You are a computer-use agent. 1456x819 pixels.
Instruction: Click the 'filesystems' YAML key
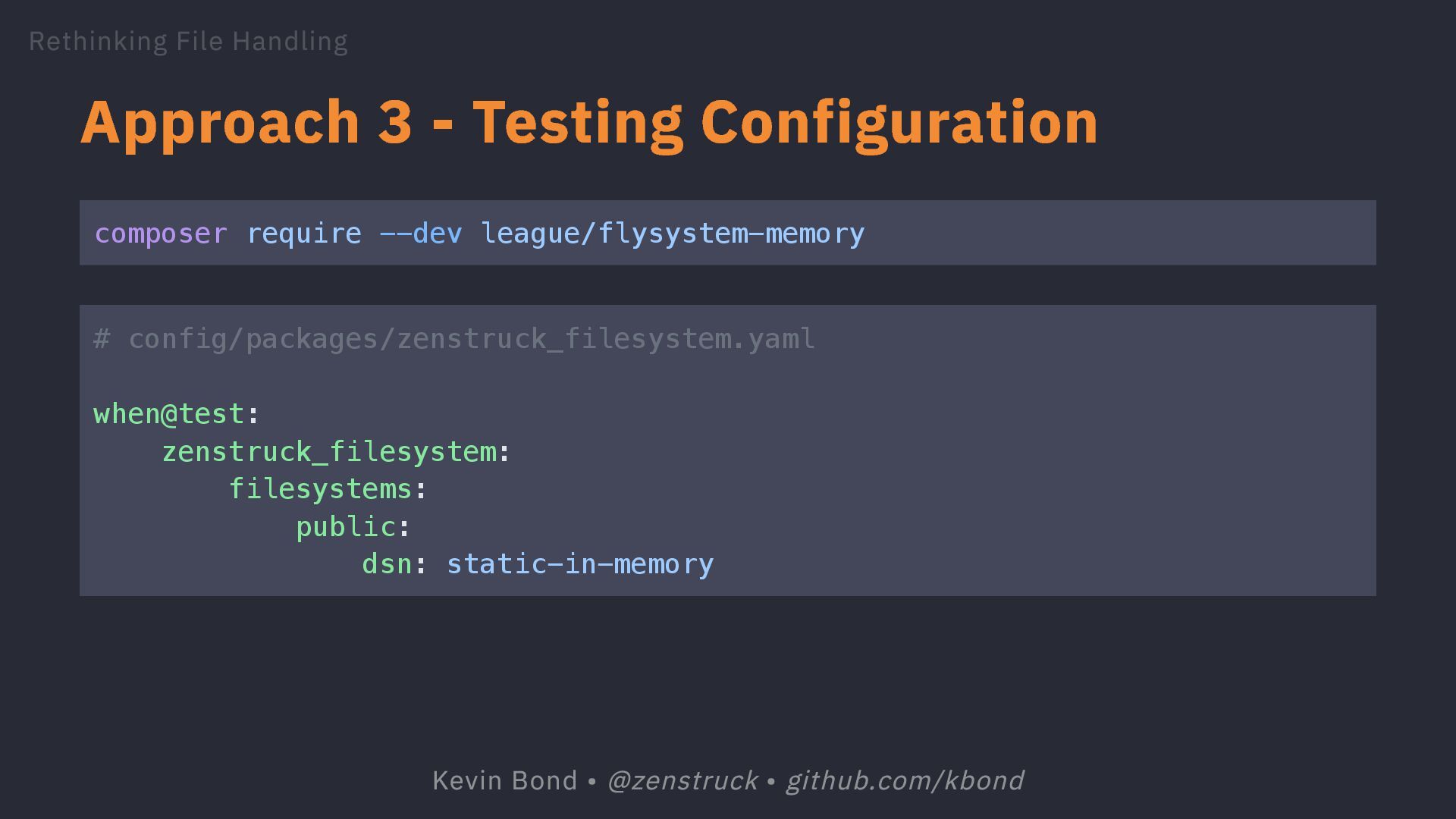[x=321, y=489]
